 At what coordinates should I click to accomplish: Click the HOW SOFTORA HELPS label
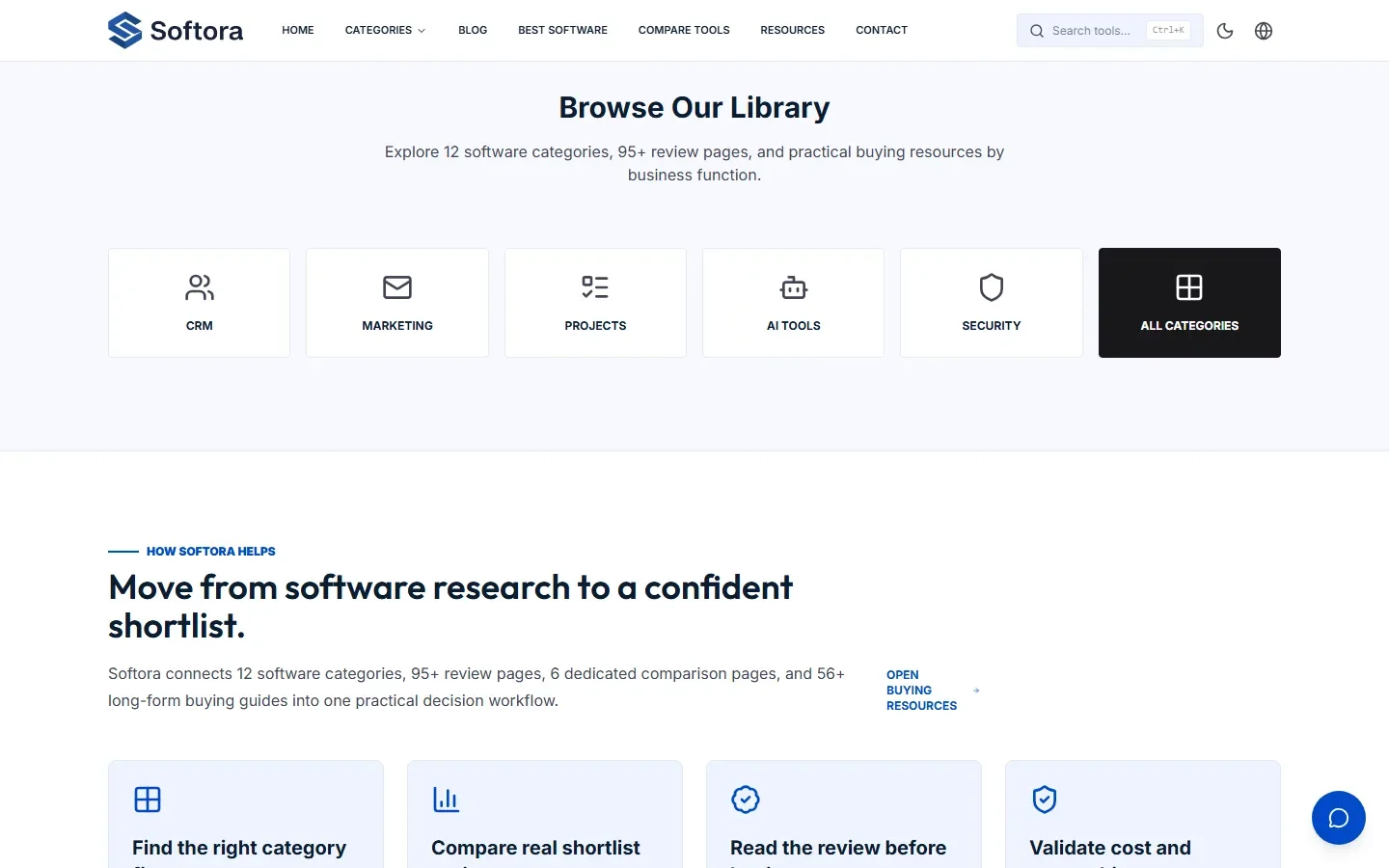pyautogui.click(x=211, y=552)
